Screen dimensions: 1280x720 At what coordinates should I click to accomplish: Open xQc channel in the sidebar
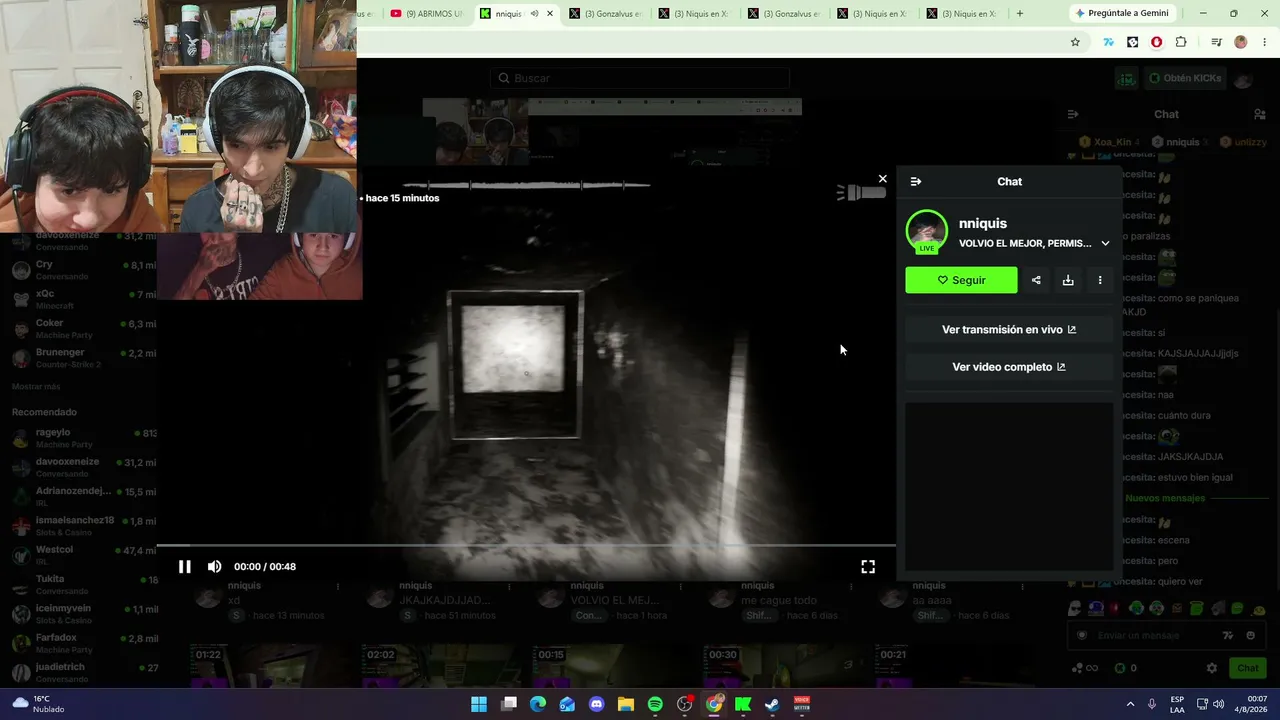tap(84, 298)
